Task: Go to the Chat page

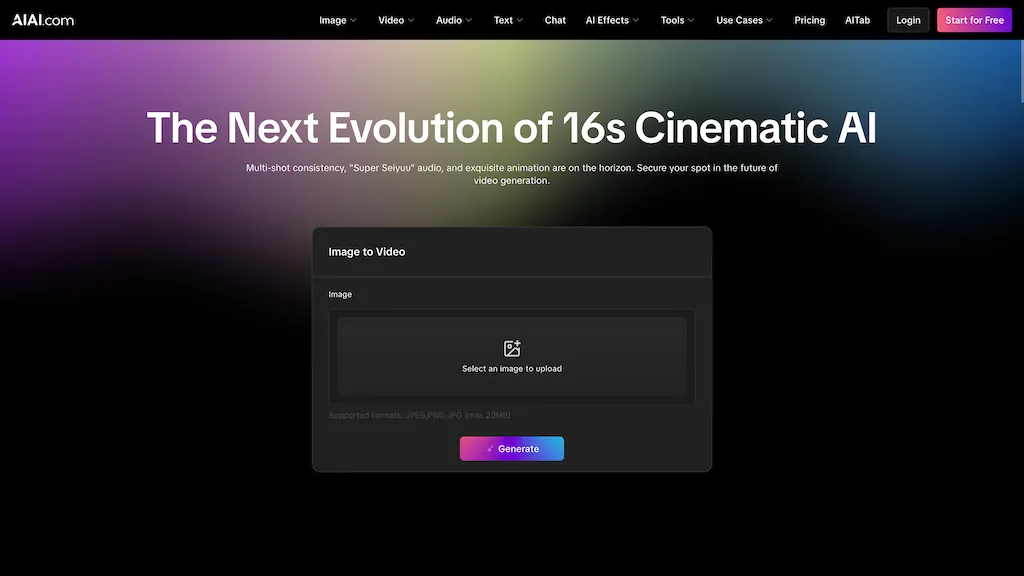Action: click(555, 20)
